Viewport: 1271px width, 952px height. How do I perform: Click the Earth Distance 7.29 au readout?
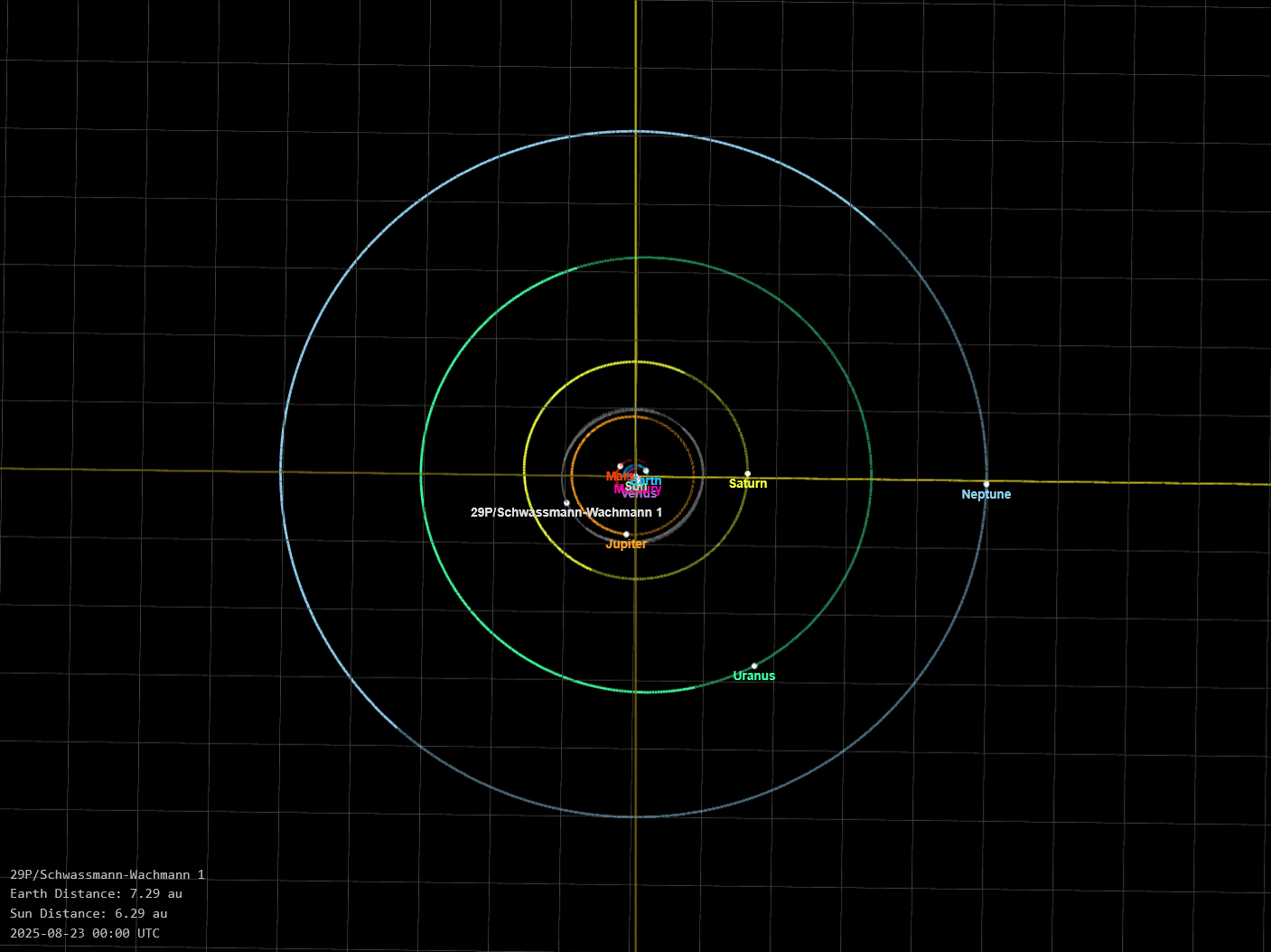[96, 894]
